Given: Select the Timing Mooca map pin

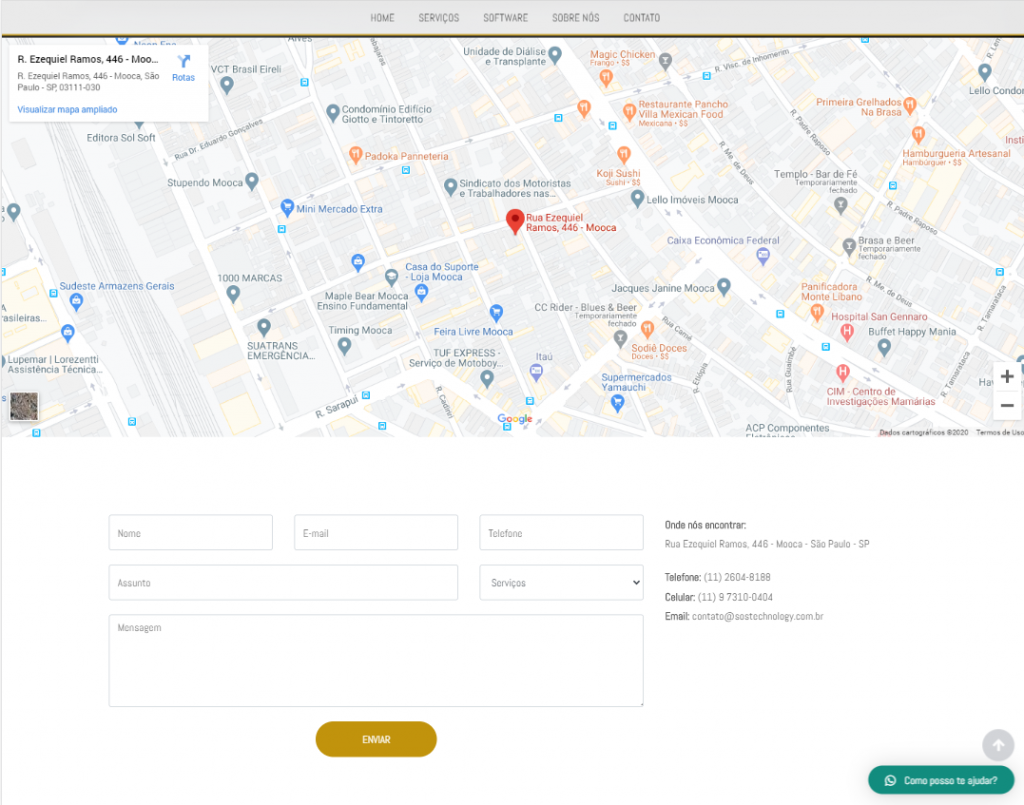Looking at the screenshot, I should pos(345,347).
